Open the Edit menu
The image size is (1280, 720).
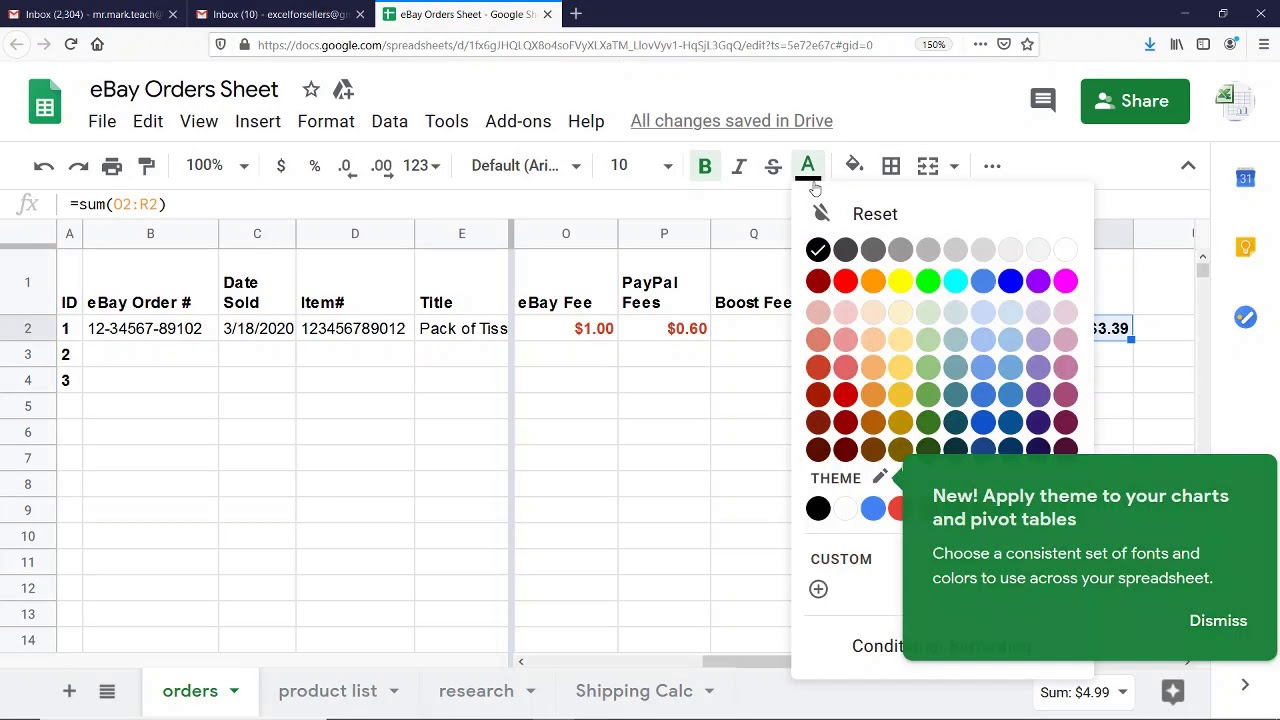click(x=148, y=121)
